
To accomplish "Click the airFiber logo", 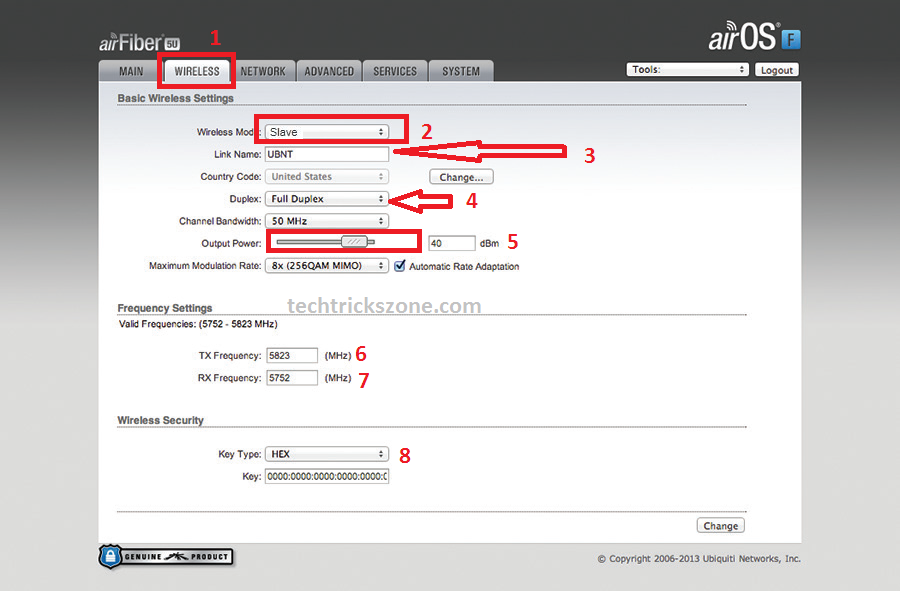I will [x=139, y=42].
